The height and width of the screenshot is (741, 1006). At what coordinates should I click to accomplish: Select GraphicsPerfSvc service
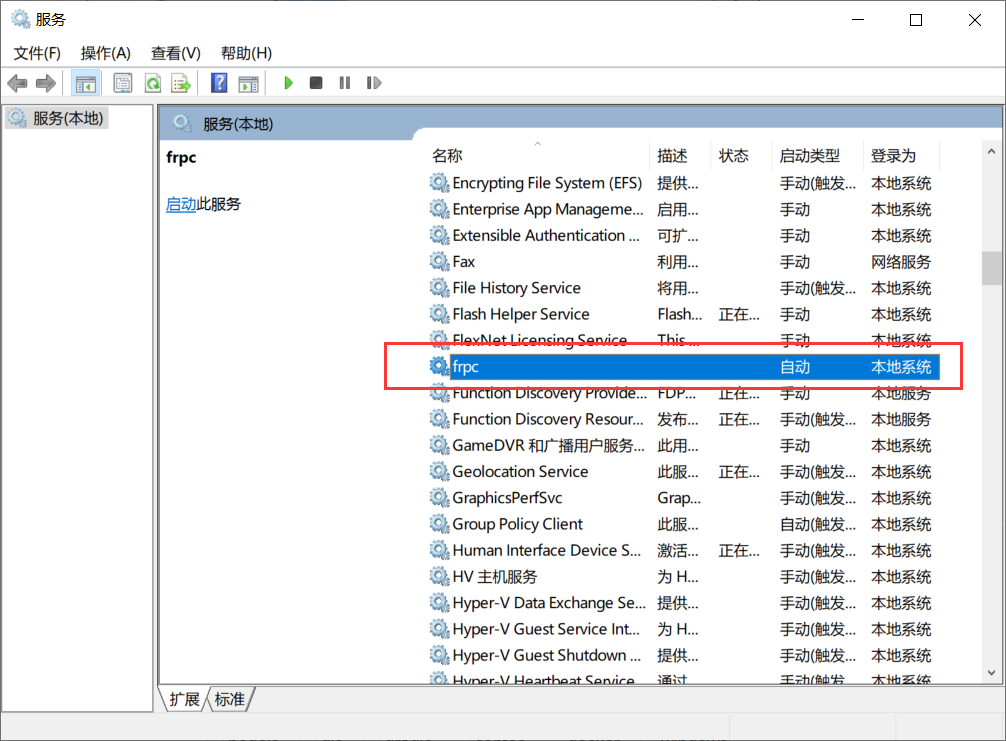point(683,498)
